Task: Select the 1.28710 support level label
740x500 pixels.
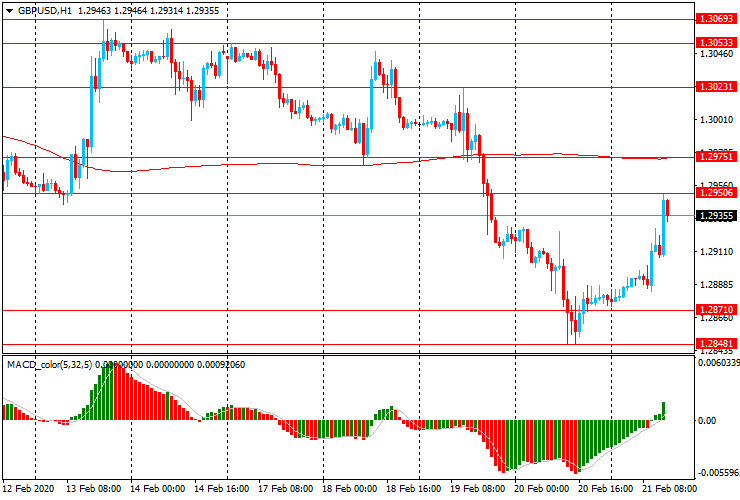Action: (x=716, y=310)
